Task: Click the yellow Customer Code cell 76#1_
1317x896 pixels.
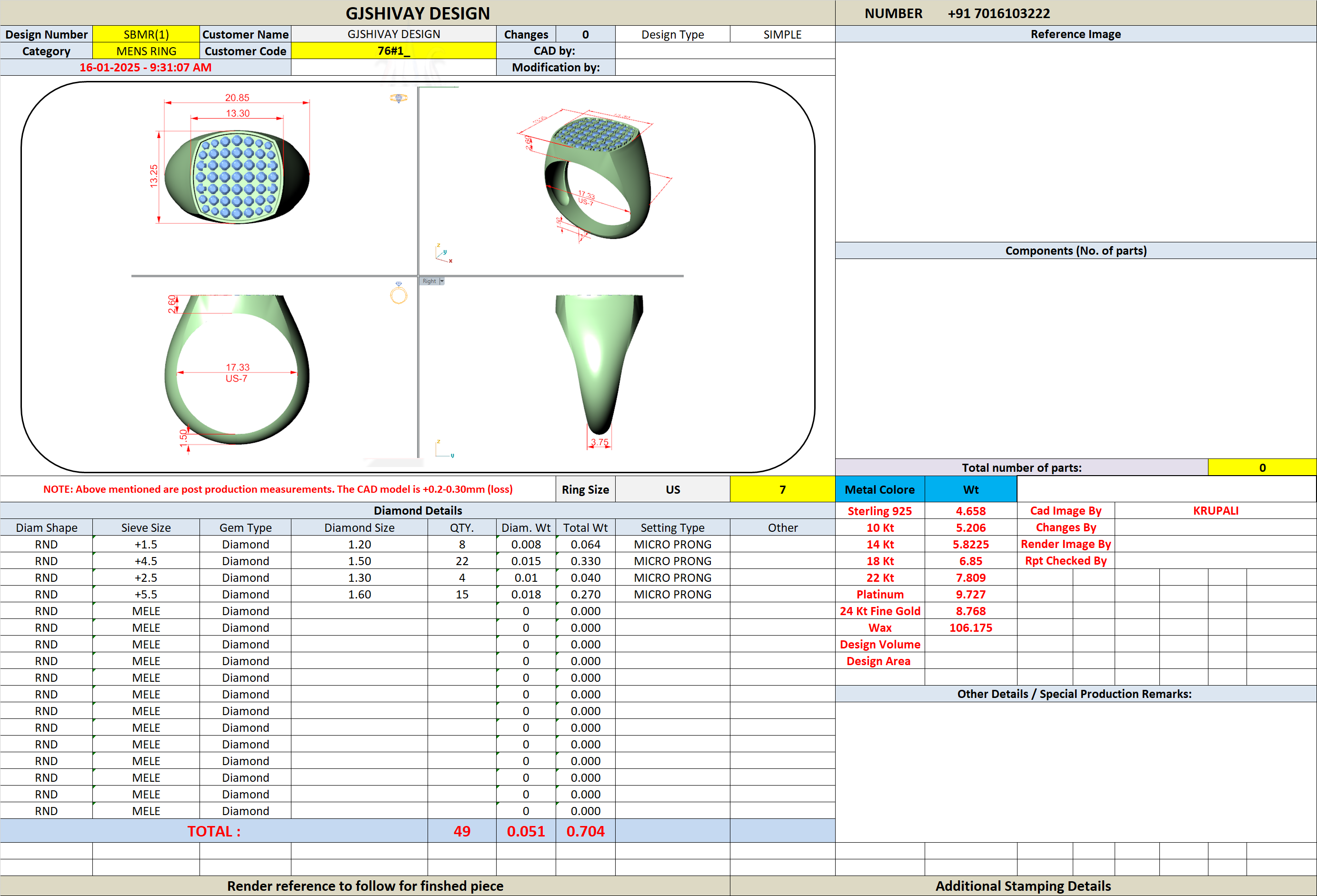Action: (393, 50)
